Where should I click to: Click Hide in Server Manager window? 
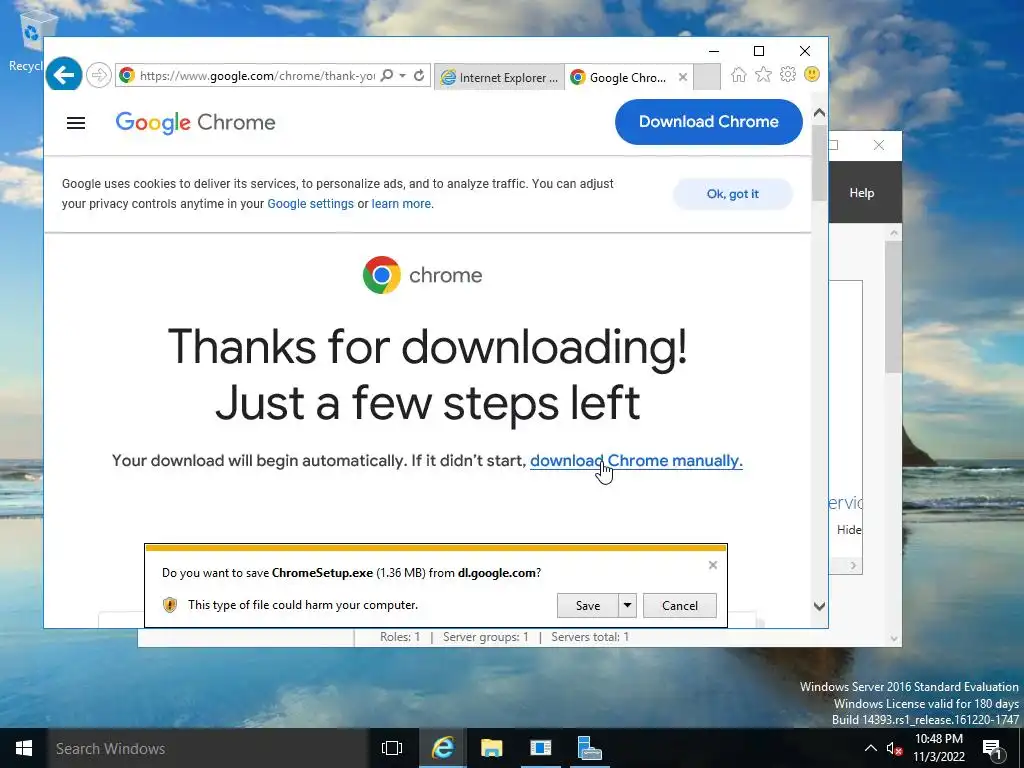coord(849,530)
